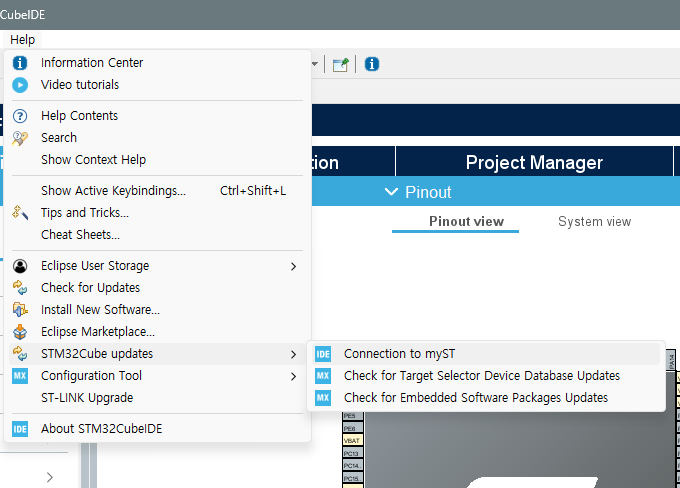Image resolution: width=680 pixels, height=488 pixels.
Task: Select Check for Embedded Software Packages Updates
Action: pyautogui.click(x=486, y=398)
